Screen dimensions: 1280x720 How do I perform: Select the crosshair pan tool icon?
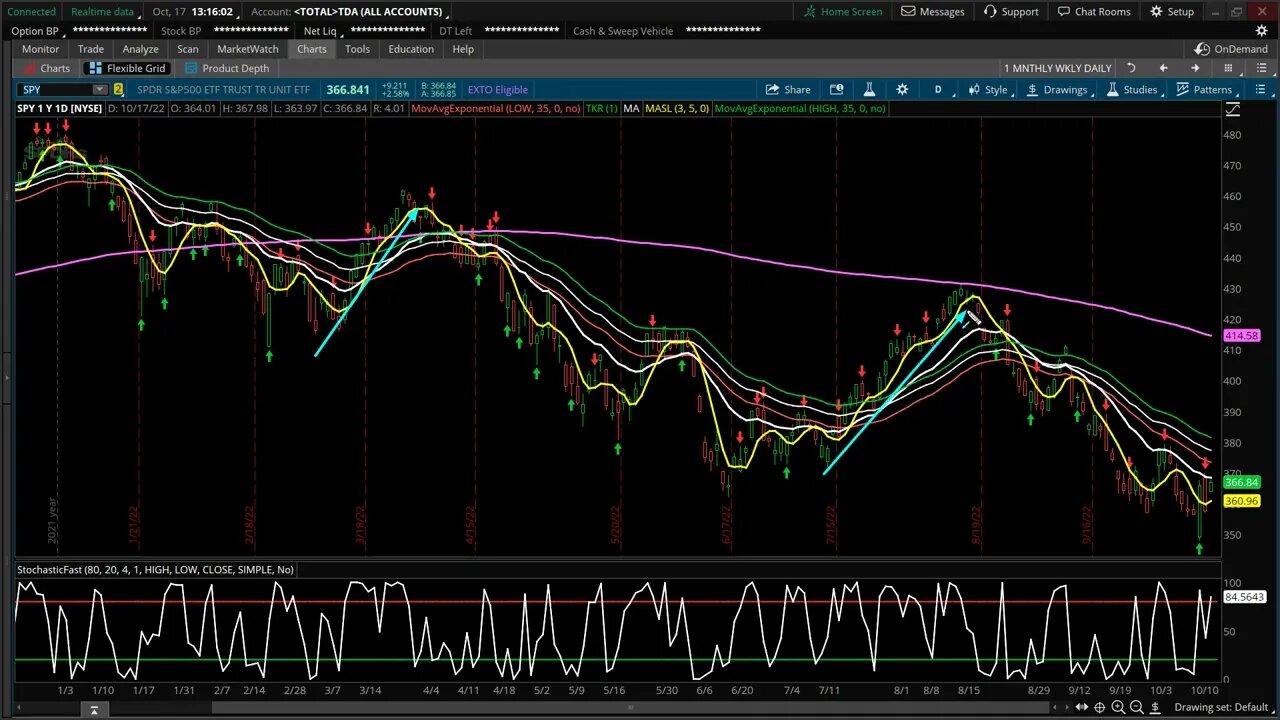1100,708
